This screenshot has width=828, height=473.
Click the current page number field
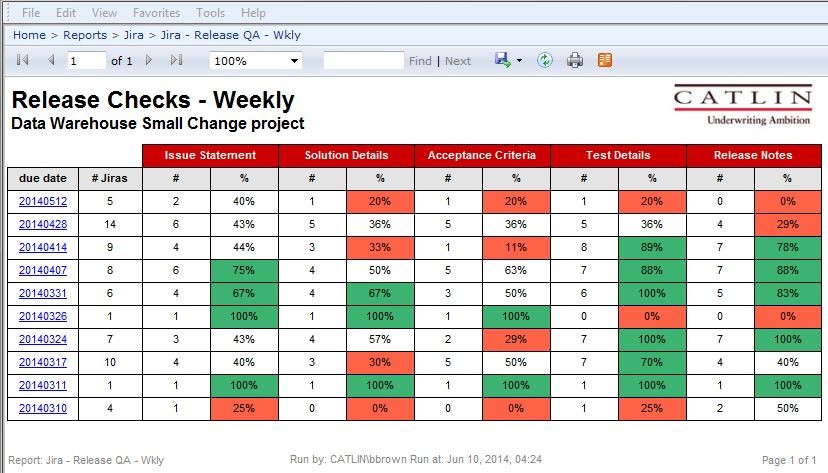(x=86, y=61)
